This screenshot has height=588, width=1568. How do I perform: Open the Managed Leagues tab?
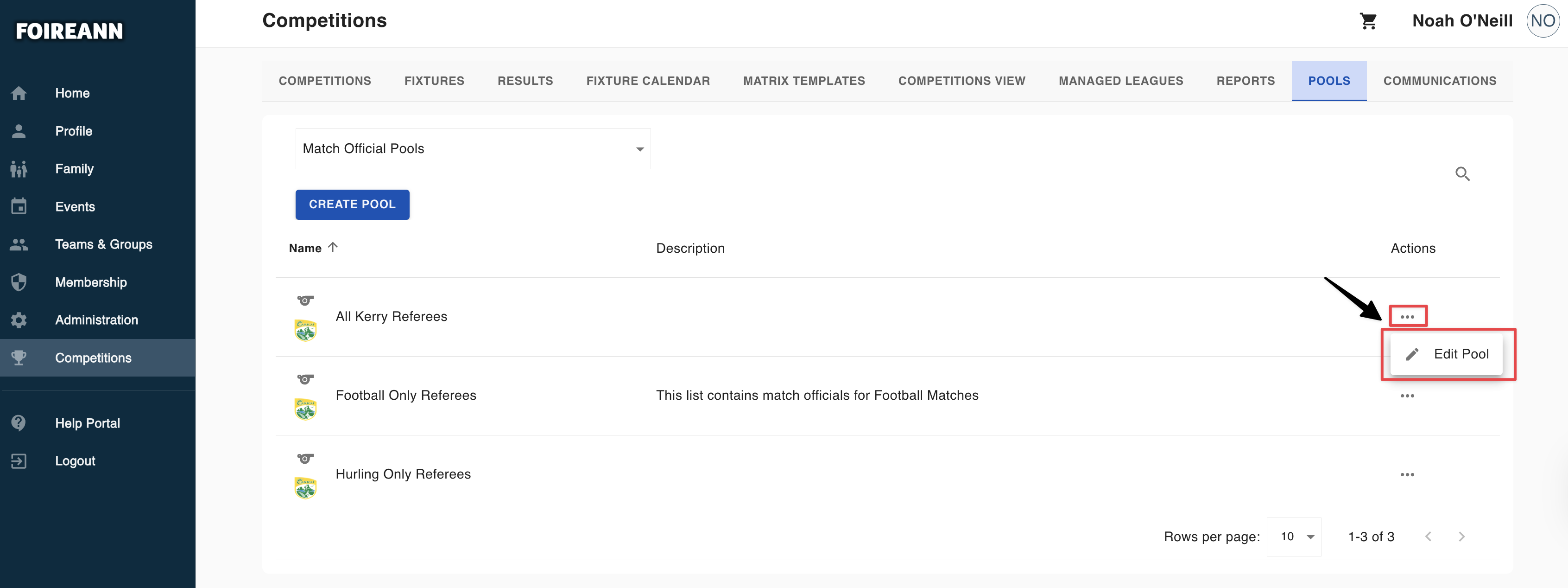click(1120, 81)
